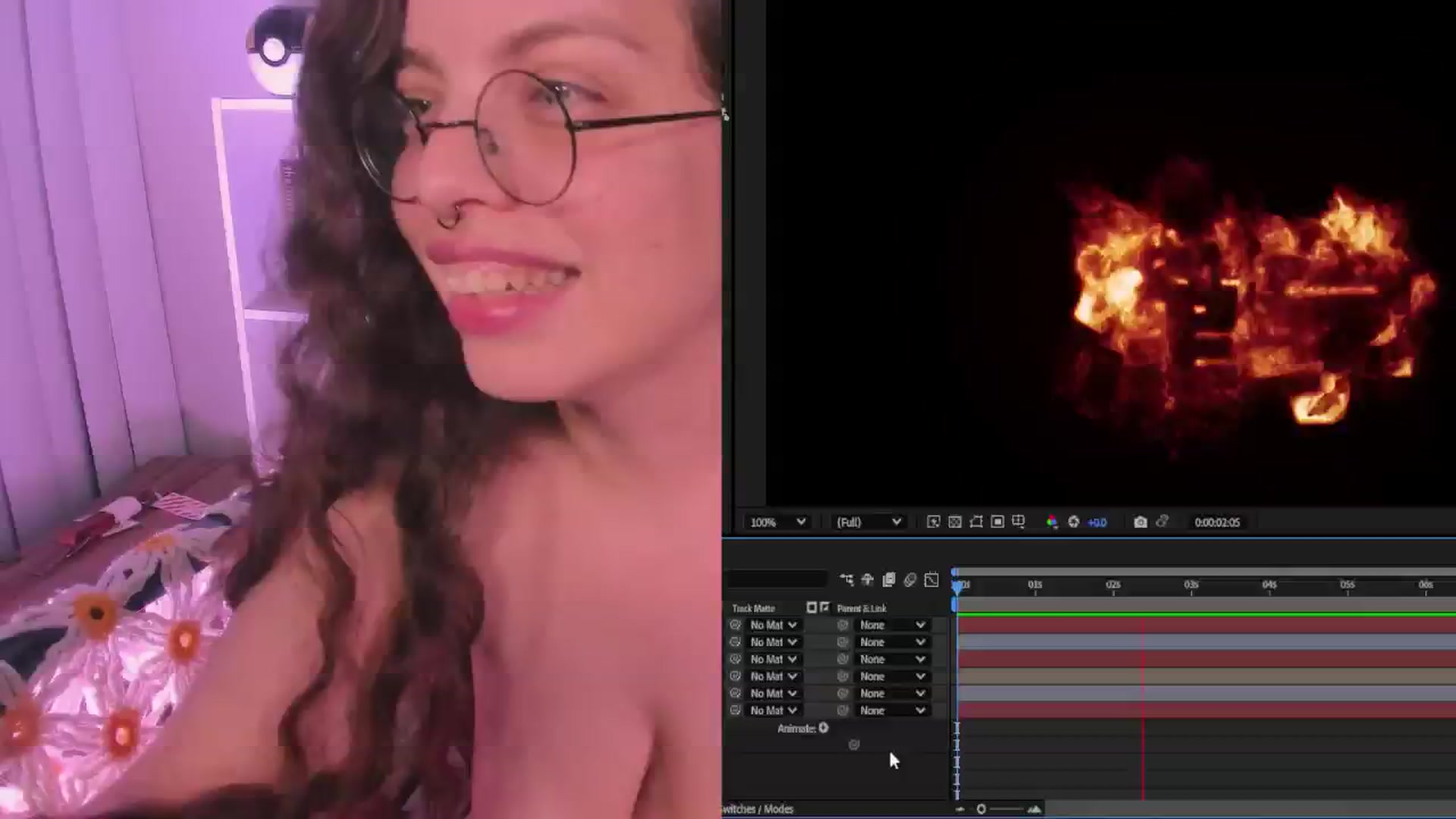Image resolution: width=1456 pixels, height=819 pixels.
Task: Toggle Switches / Modes columns
Action: [758, 809]
